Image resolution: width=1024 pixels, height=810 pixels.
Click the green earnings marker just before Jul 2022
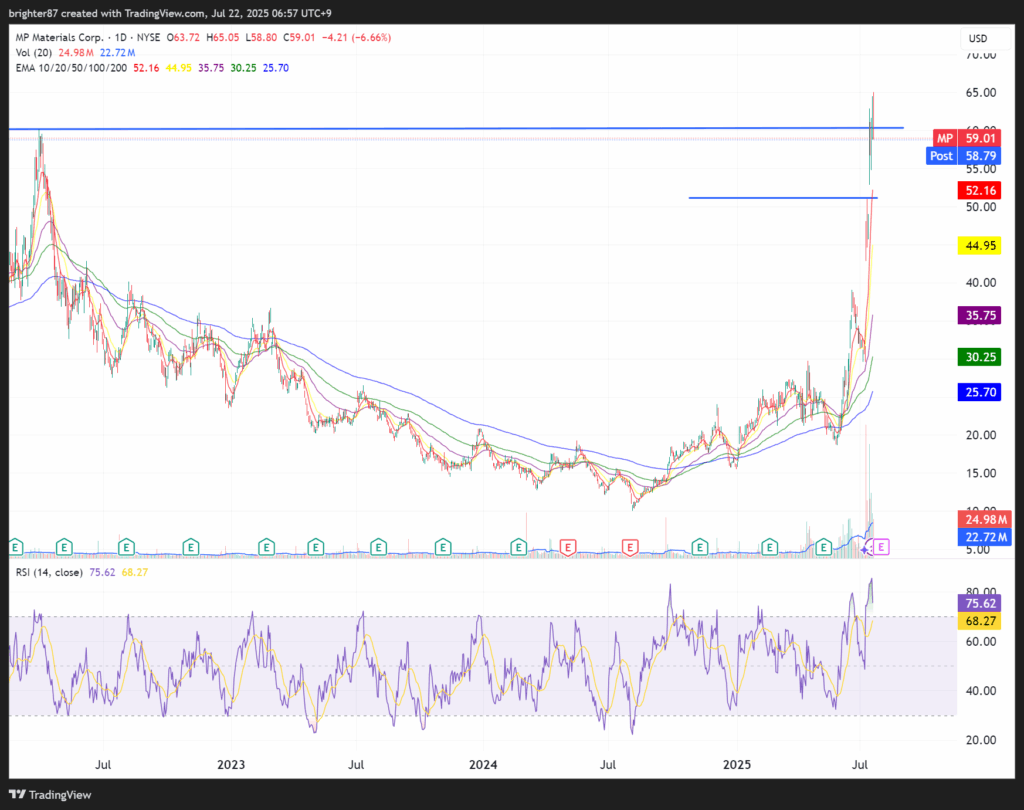(x=64, y=547)
